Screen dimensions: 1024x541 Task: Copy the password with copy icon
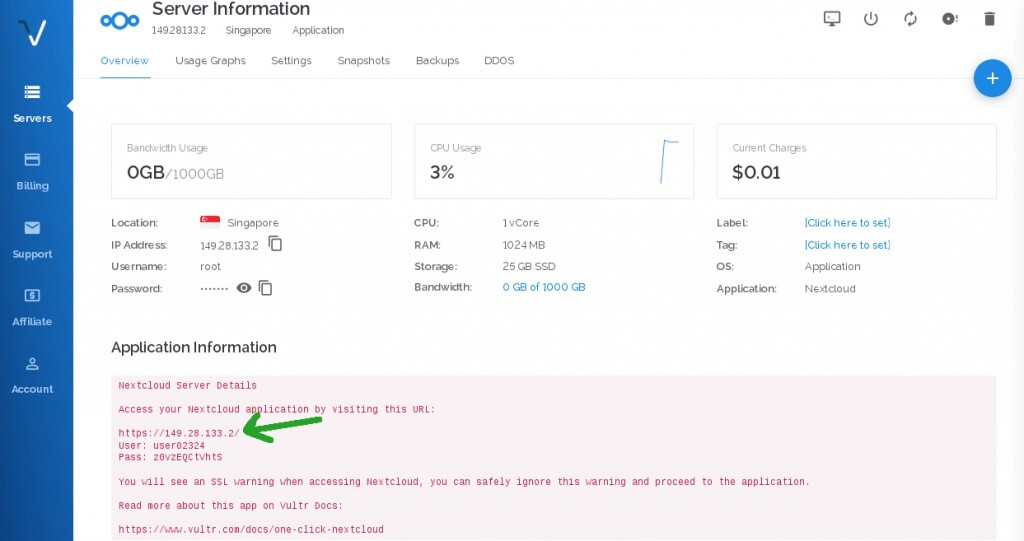point(266,288)
